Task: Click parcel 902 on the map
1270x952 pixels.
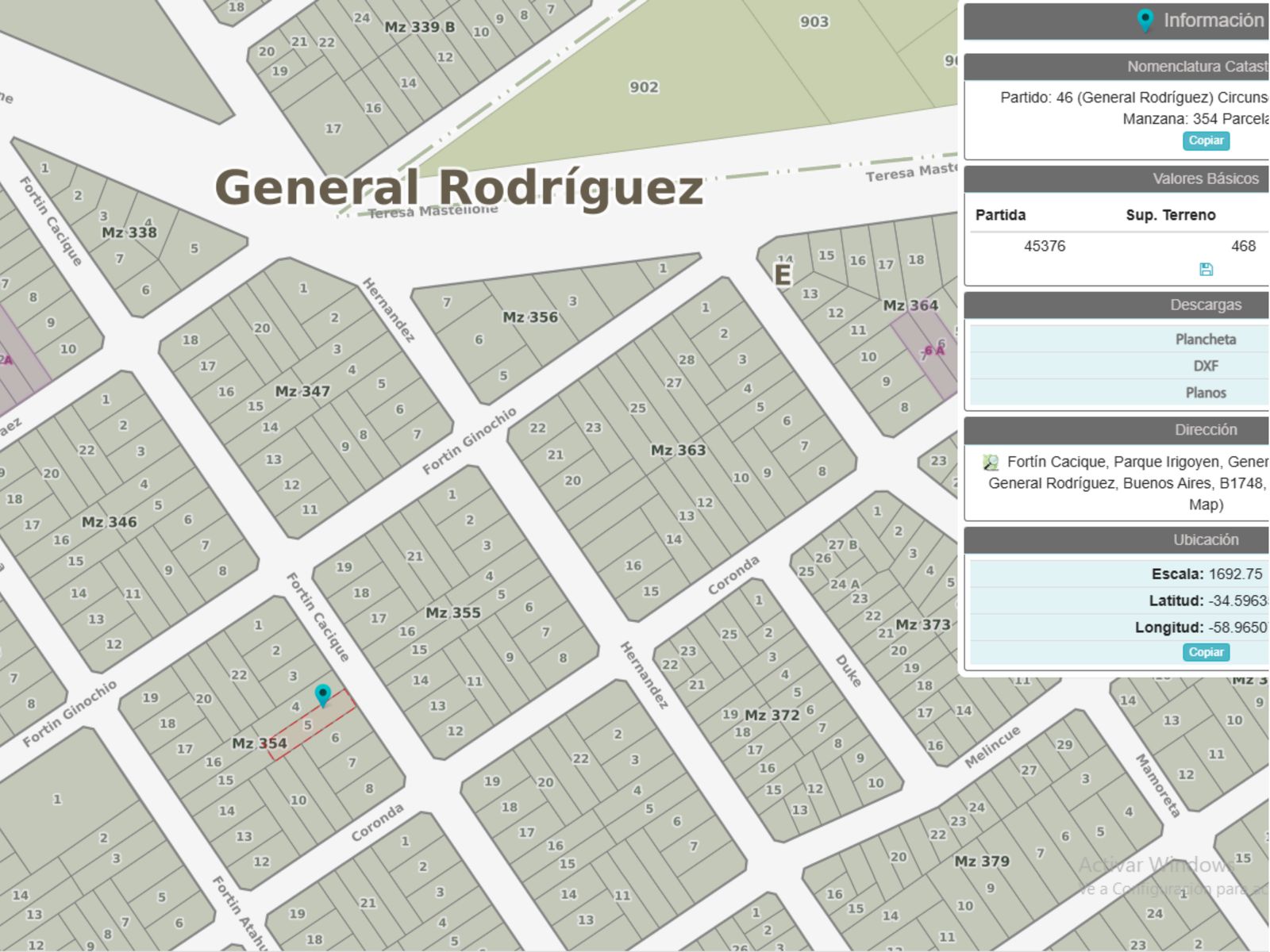Action: pos(644,87)
